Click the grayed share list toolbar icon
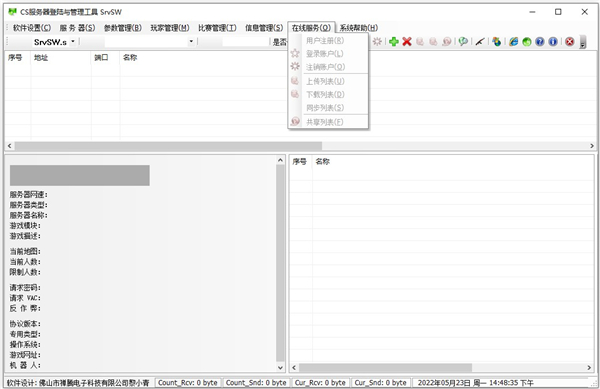 (x=446, y=42)
